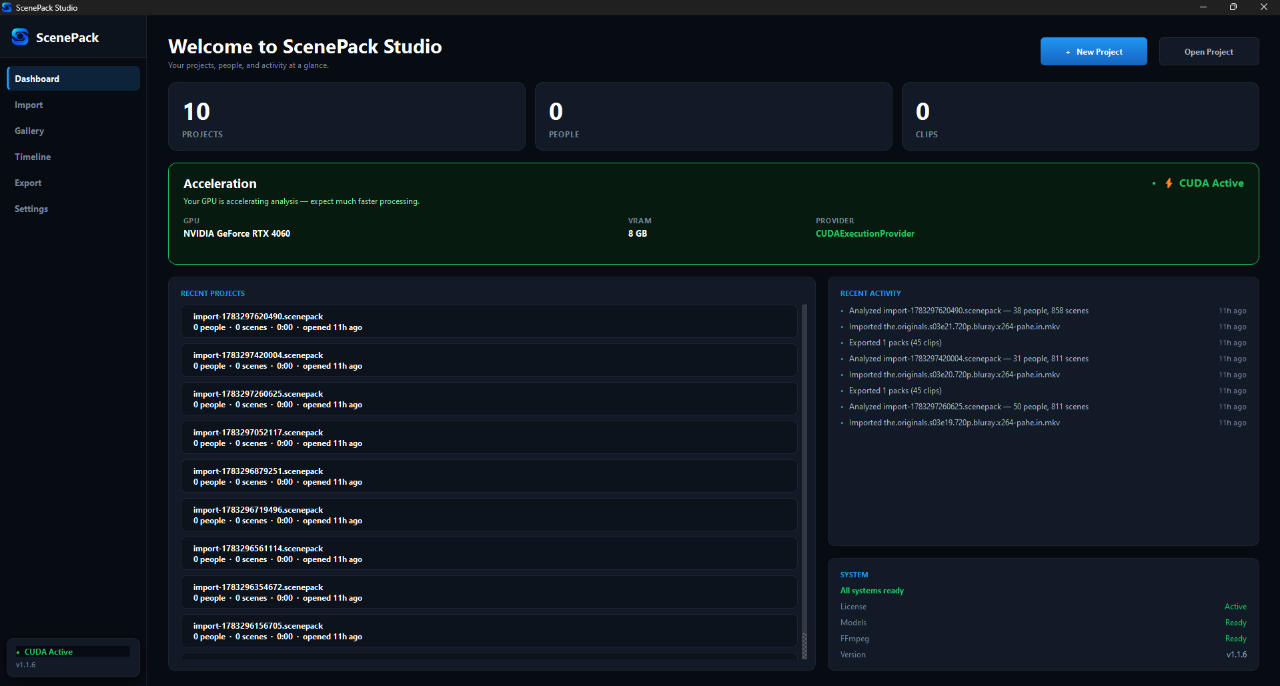Close the ScenePack Studio window

click(1263, 7)
